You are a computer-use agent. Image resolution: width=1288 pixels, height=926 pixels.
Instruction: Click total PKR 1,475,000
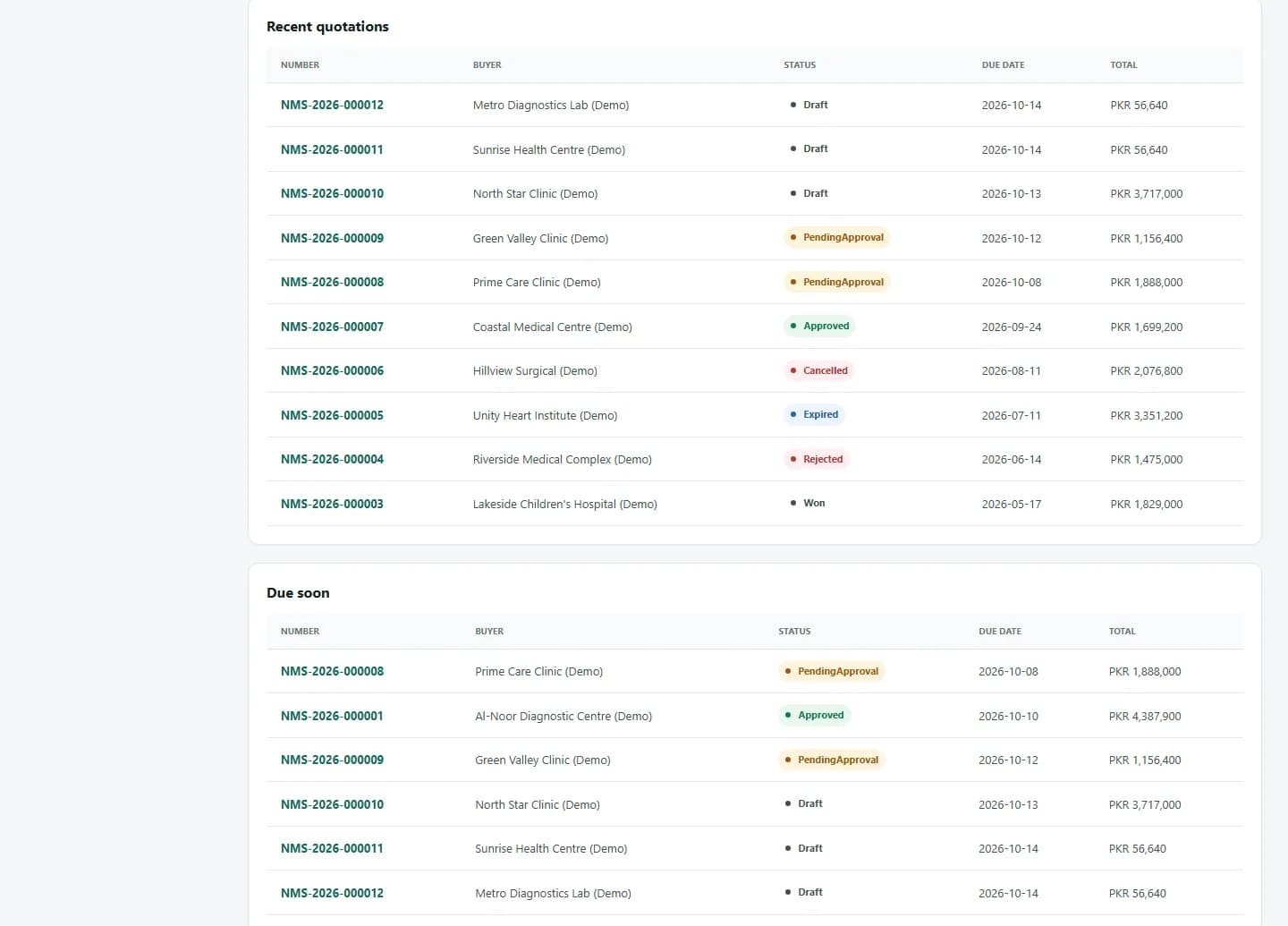tap(1147, 459)
